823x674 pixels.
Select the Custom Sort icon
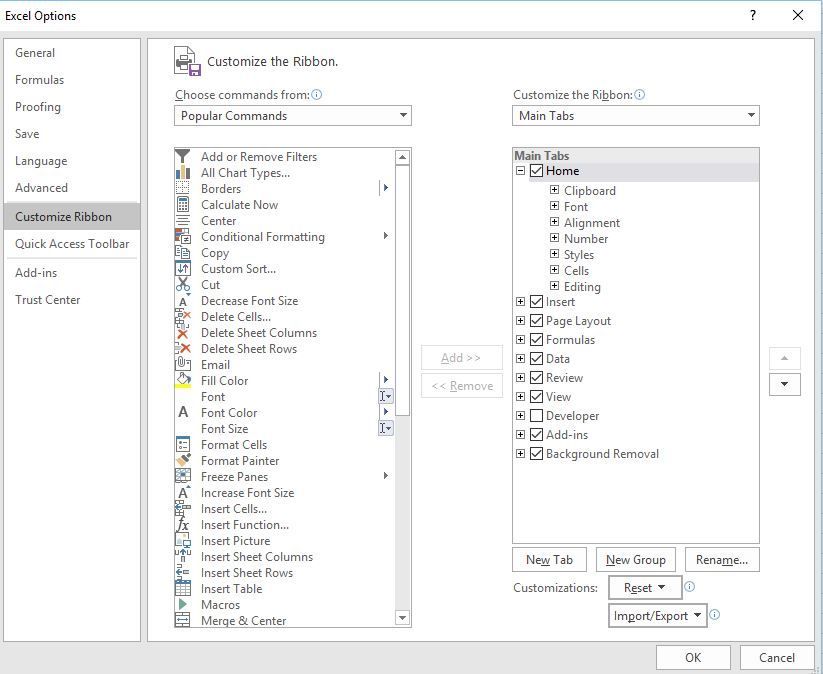click(183, 269)
